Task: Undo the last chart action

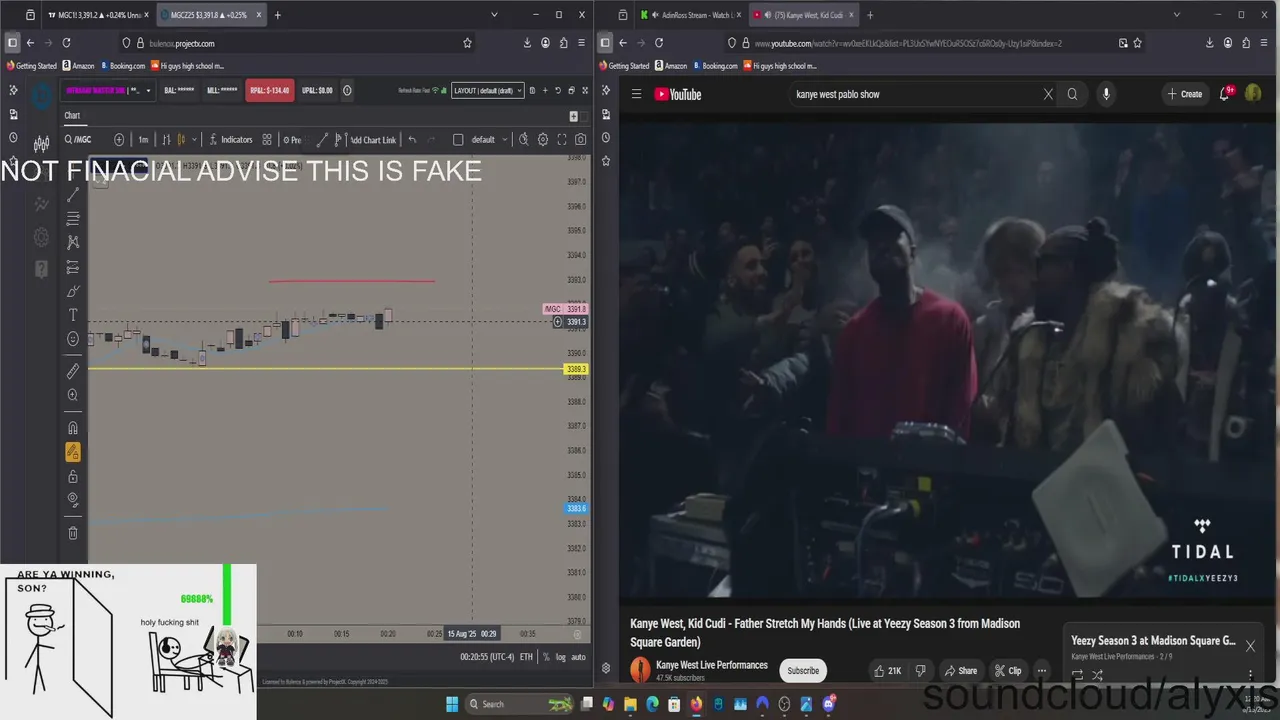Action: click(x=412, y=140)
